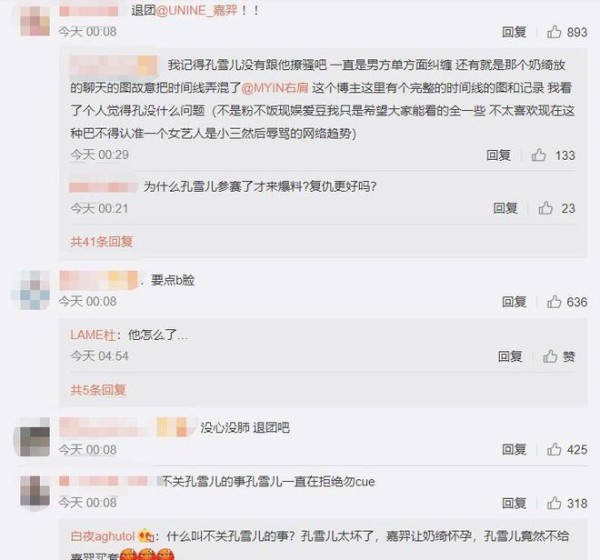Reply to the 00:29 sub-comment
The image size is (600, 560).
tap(499, 155)
